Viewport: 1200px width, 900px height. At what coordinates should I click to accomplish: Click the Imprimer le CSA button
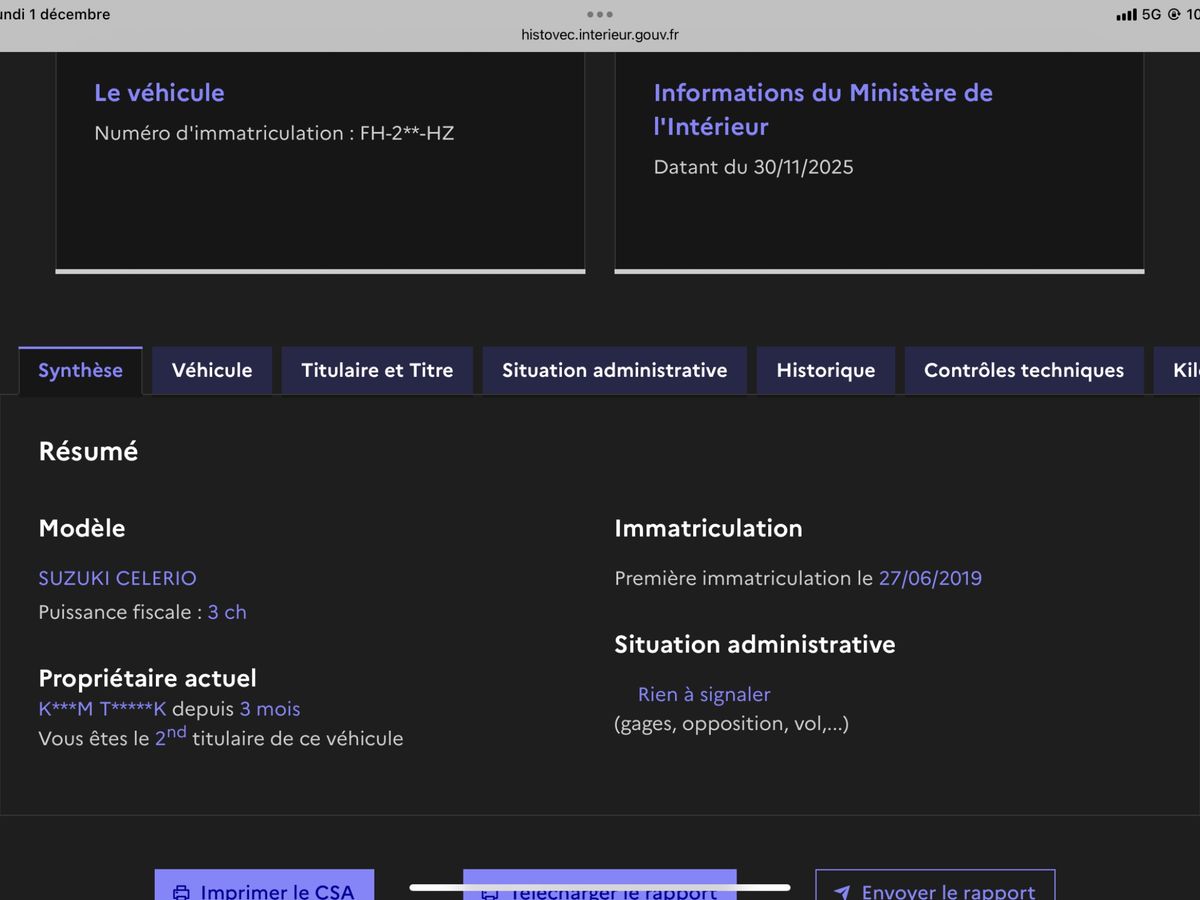tap(264, 885)
